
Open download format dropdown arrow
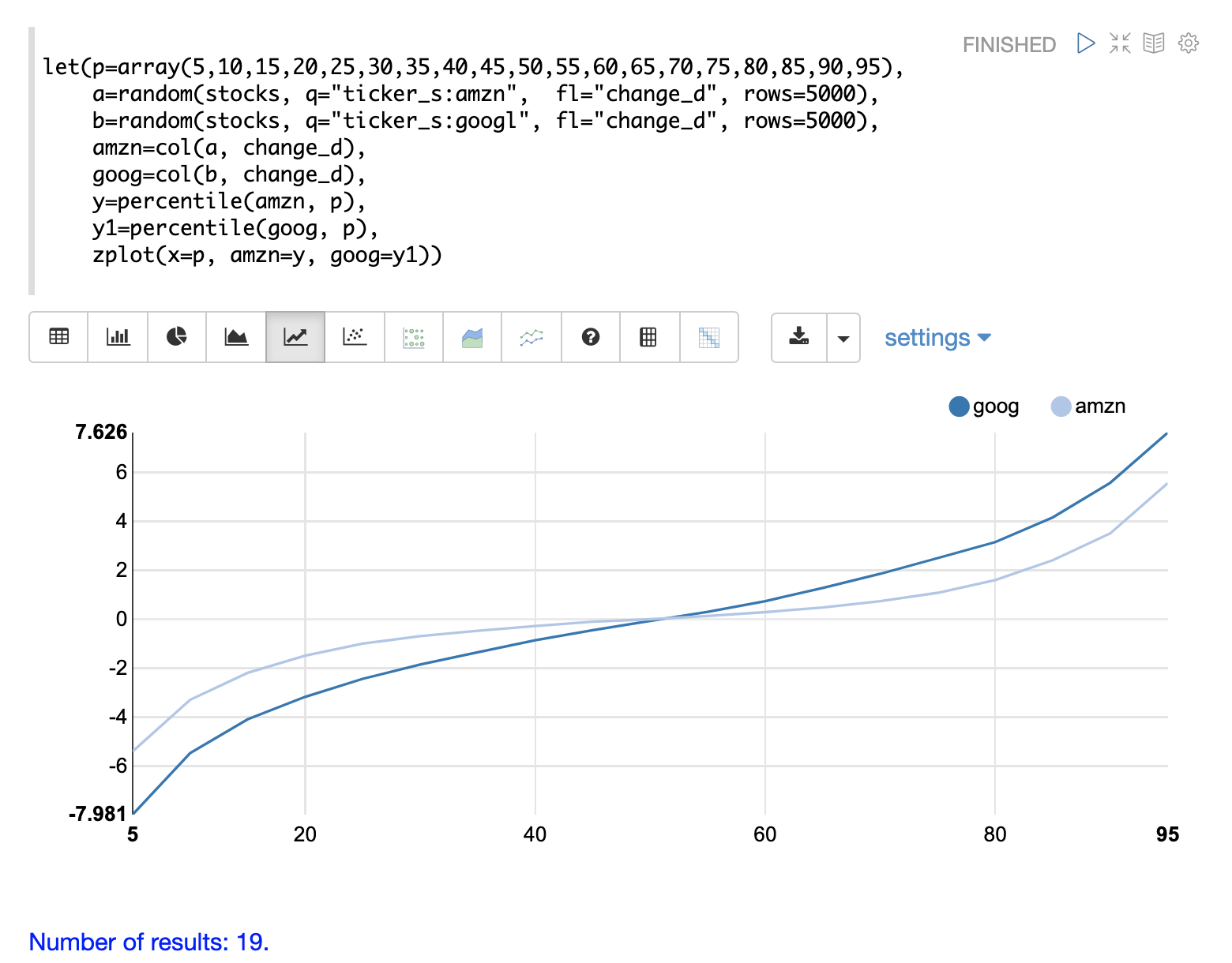(843, 338)
